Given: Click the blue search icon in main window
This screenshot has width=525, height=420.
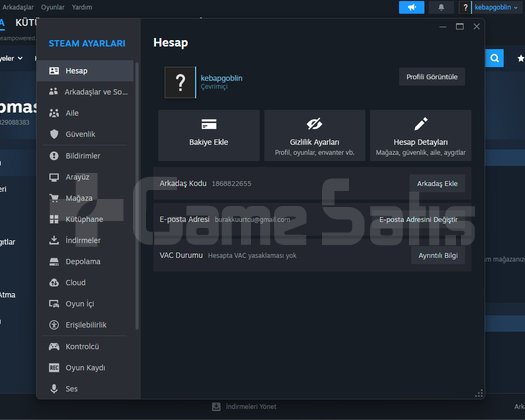Looking at the screenshot, I should 494,58.
